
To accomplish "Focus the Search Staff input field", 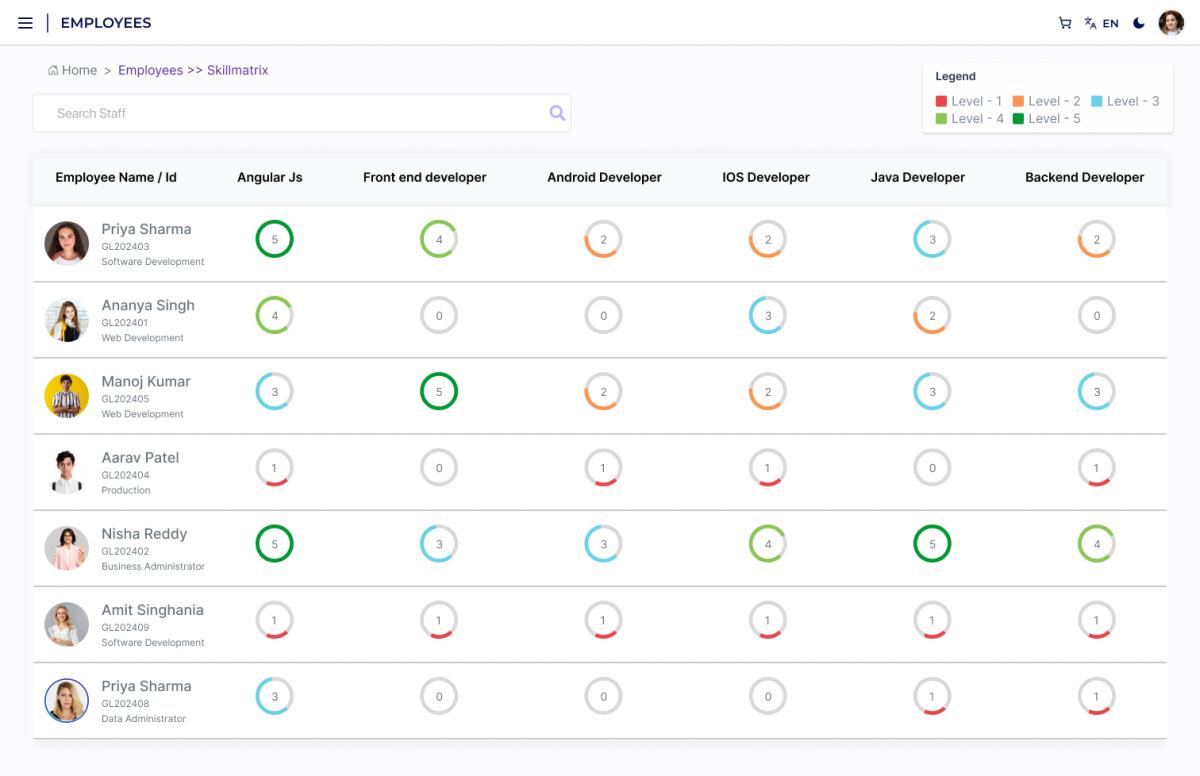I will (290, 113).
